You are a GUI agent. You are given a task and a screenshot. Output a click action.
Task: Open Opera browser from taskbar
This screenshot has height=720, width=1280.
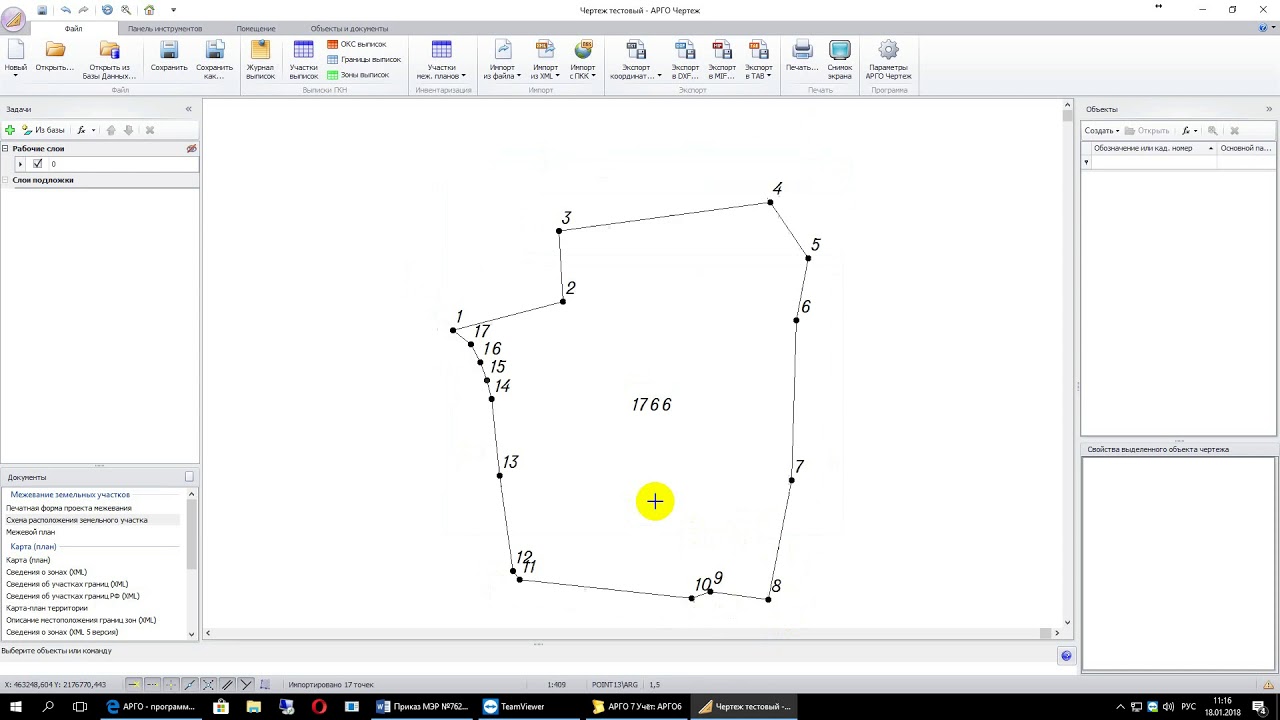coord(319,706)
